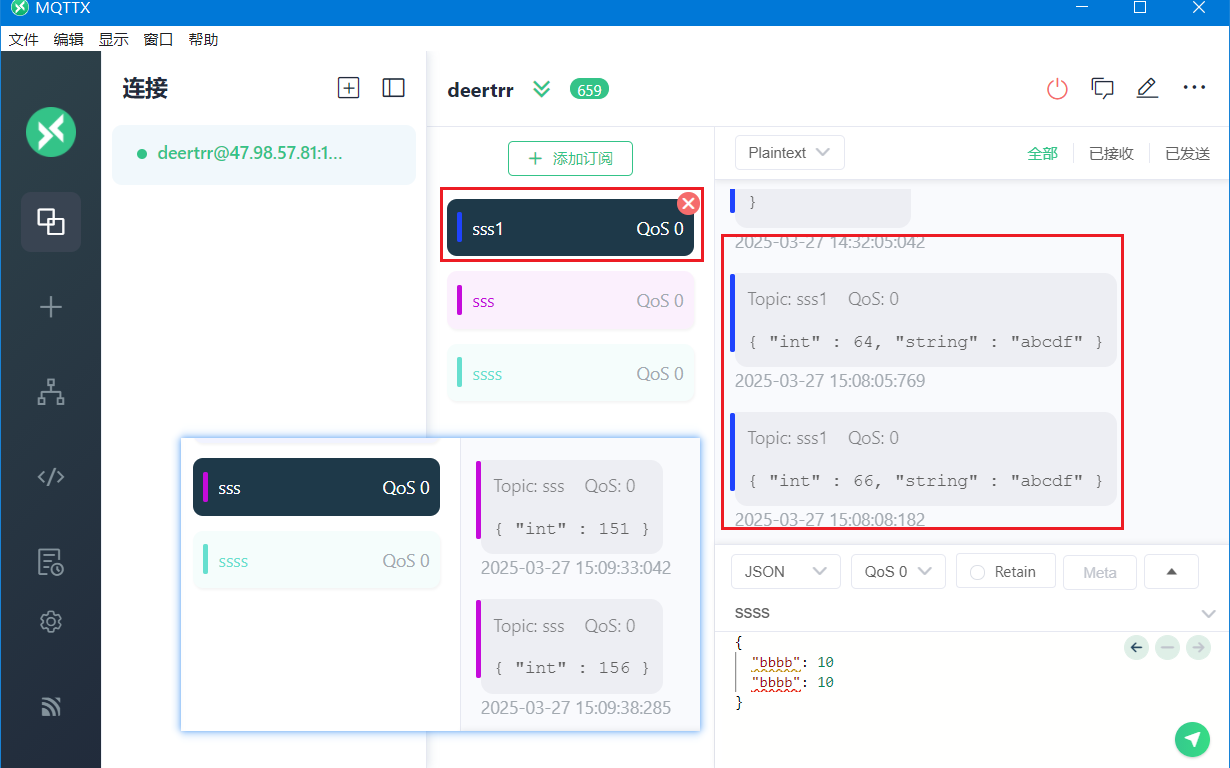Click the plus icon in left sidebar

pyautogui.click(x=51, y=307)
